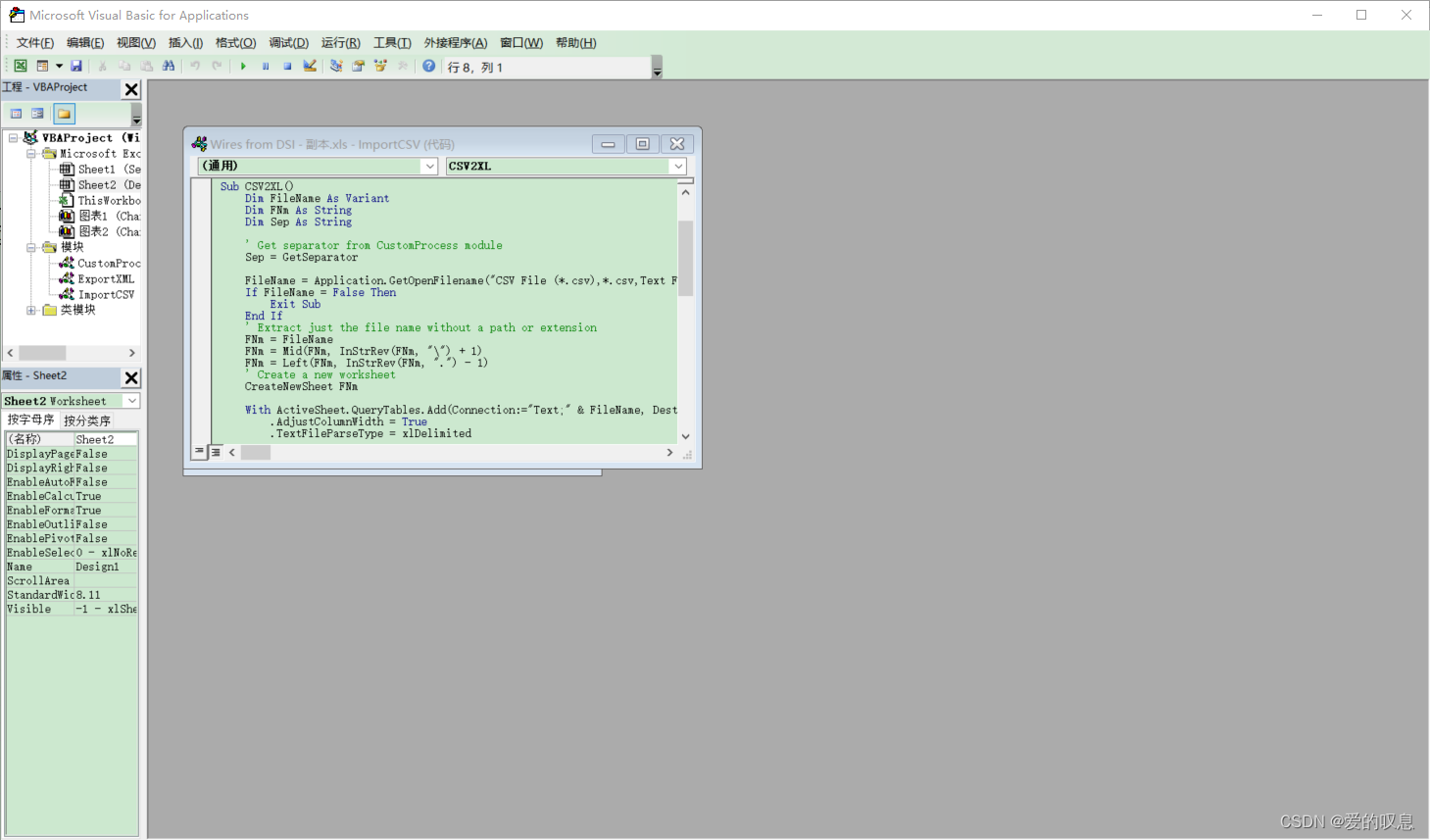Open the Project Explorer toolbar icon

(336, 66)
